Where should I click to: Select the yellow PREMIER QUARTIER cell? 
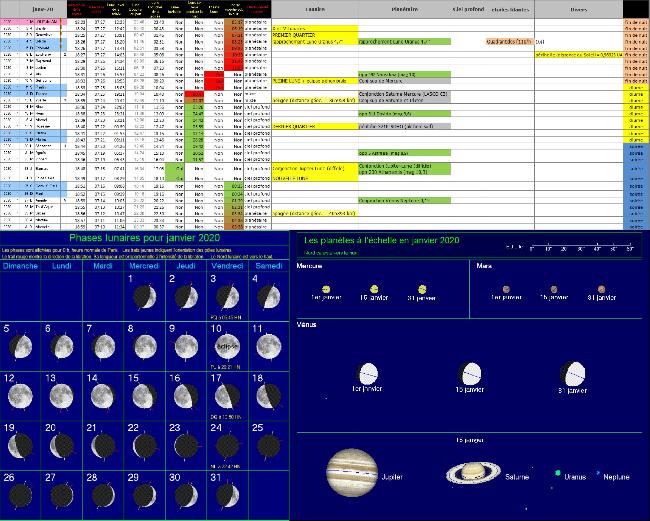click(x=315, y=35)
